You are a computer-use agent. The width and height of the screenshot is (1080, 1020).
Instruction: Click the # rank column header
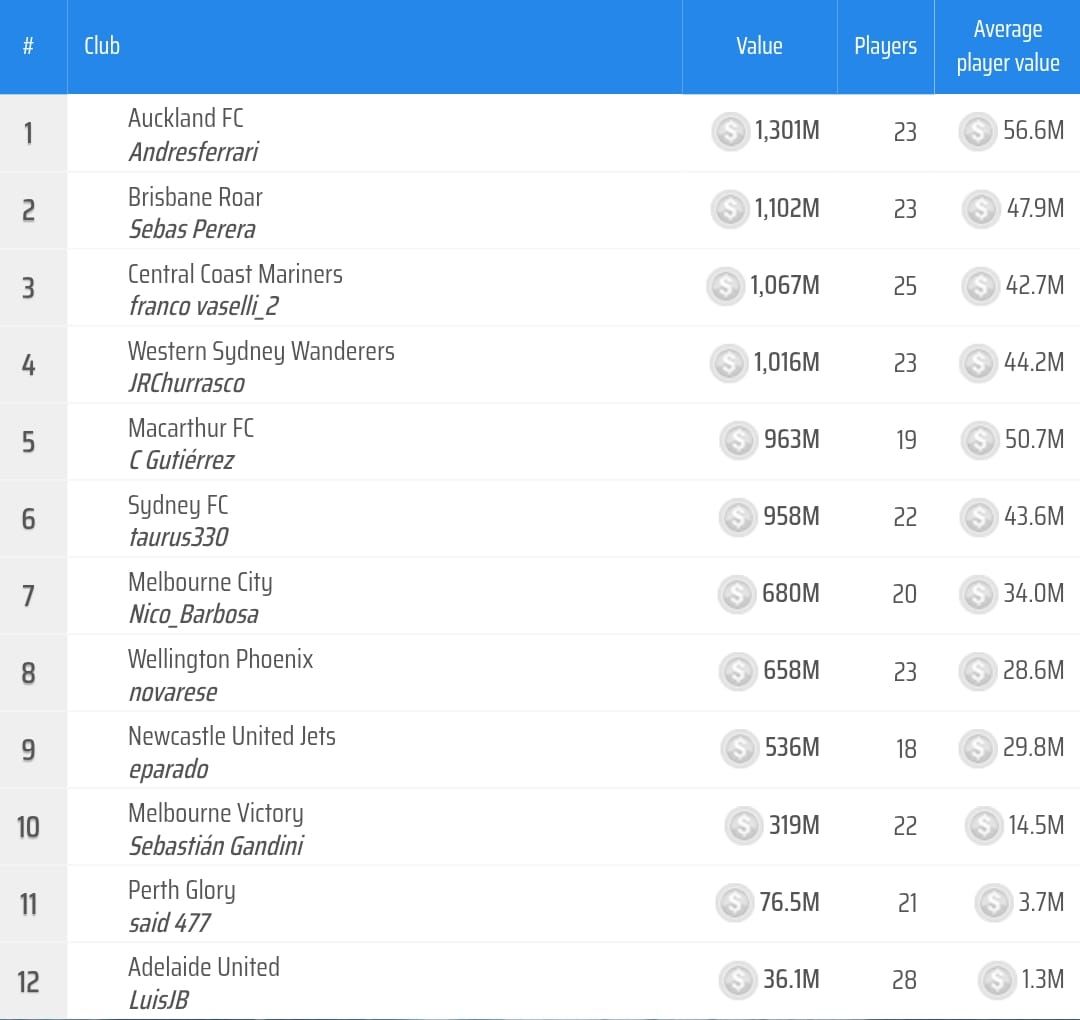tap(28, 46)
